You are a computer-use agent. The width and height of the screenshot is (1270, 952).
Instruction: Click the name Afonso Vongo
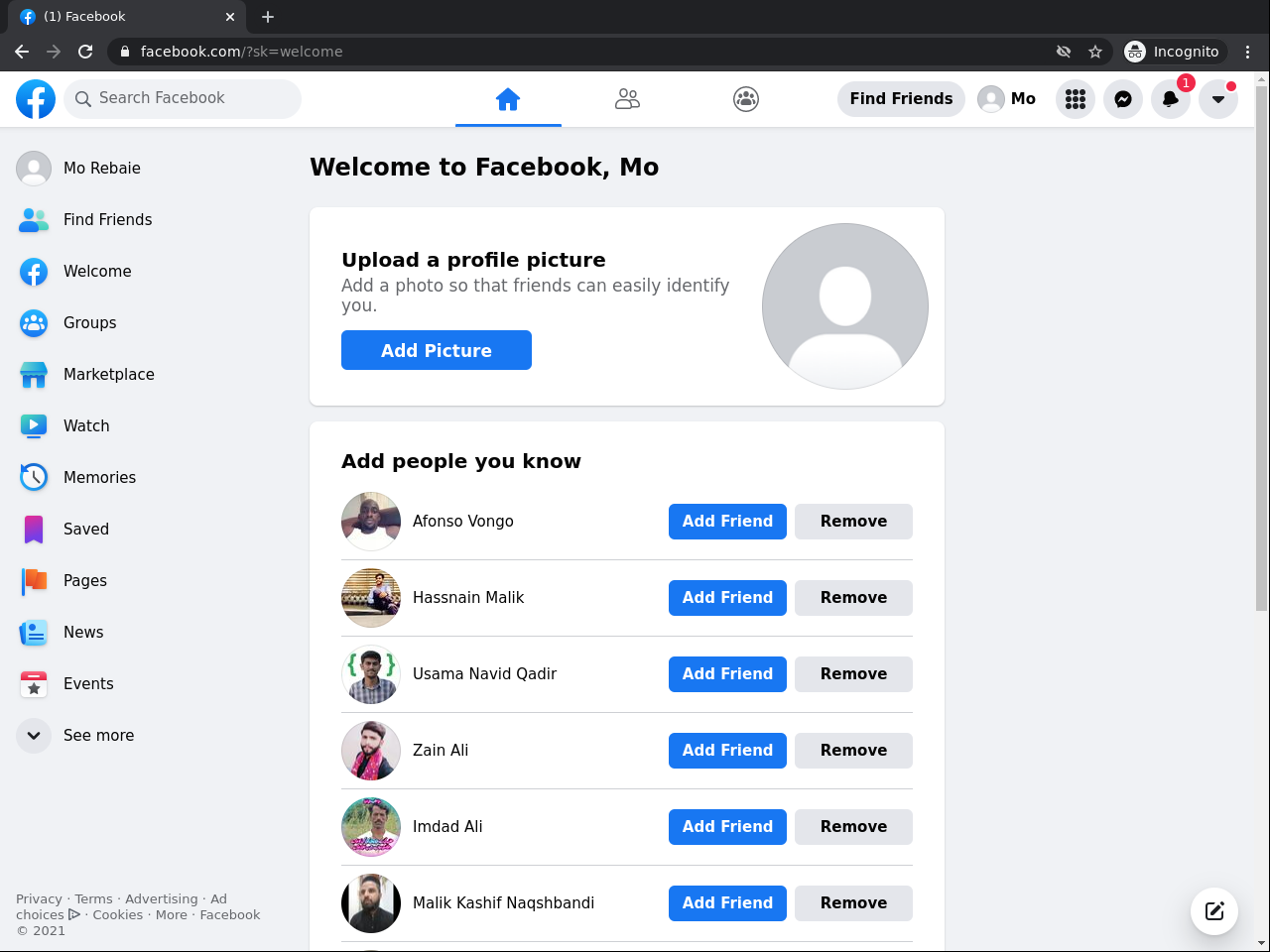(x=463, y=522)
